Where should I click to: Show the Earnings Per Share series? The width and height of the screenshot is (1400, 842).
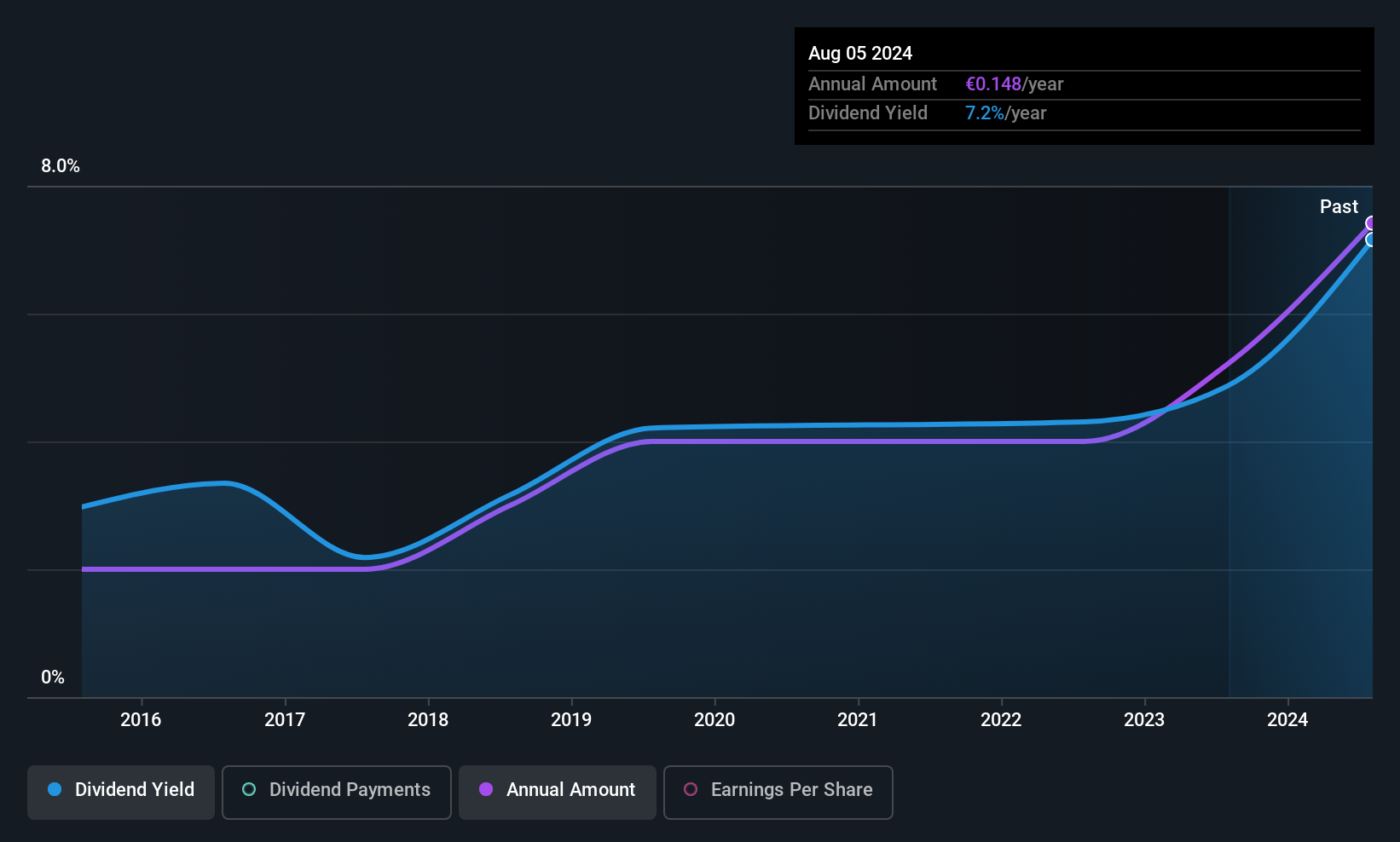click(x=778, y=792)
